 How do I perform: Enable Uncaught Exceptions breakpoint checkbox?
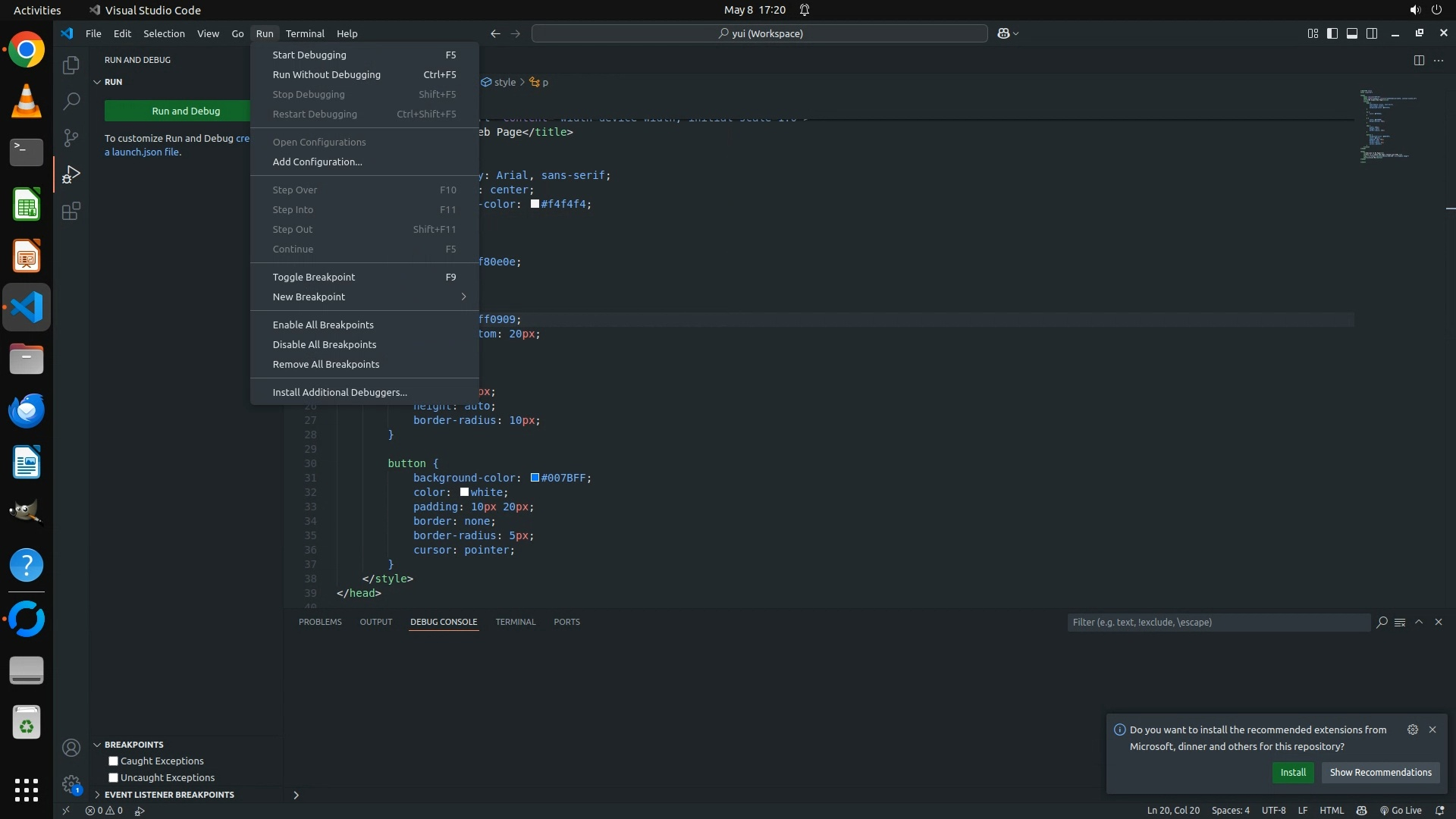(114, 778)
